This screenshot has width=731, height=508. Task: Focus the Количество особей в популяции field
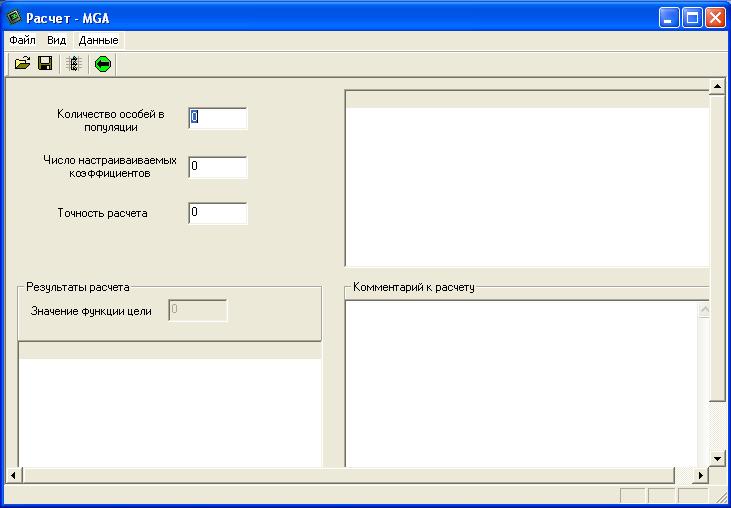[217, 118]
